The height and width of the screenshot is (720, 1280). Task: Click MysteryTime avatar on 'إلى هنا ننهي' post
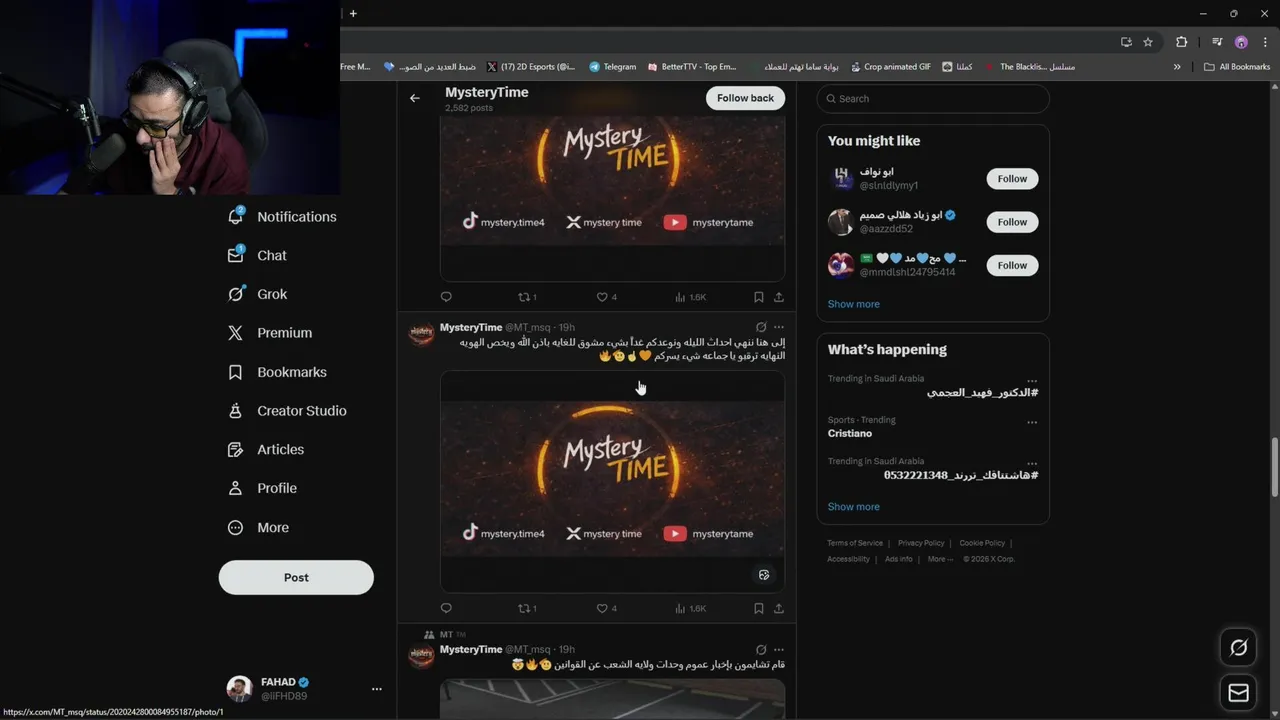[422, 334]
